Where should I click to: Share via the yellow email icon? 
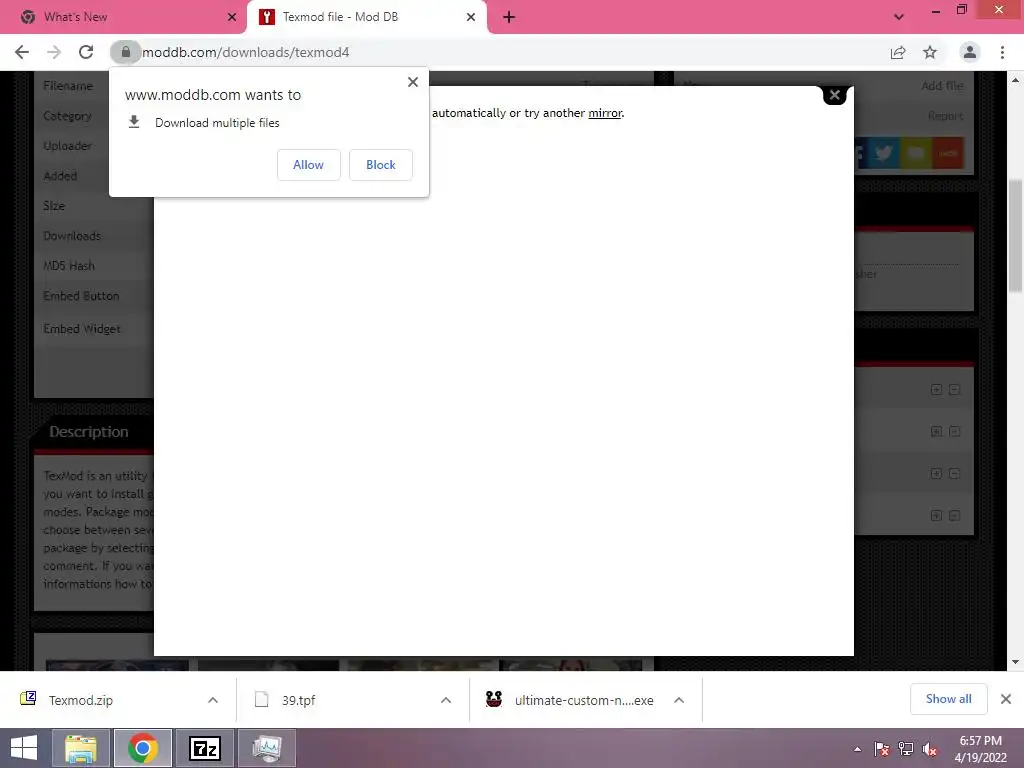coord(916,153)
